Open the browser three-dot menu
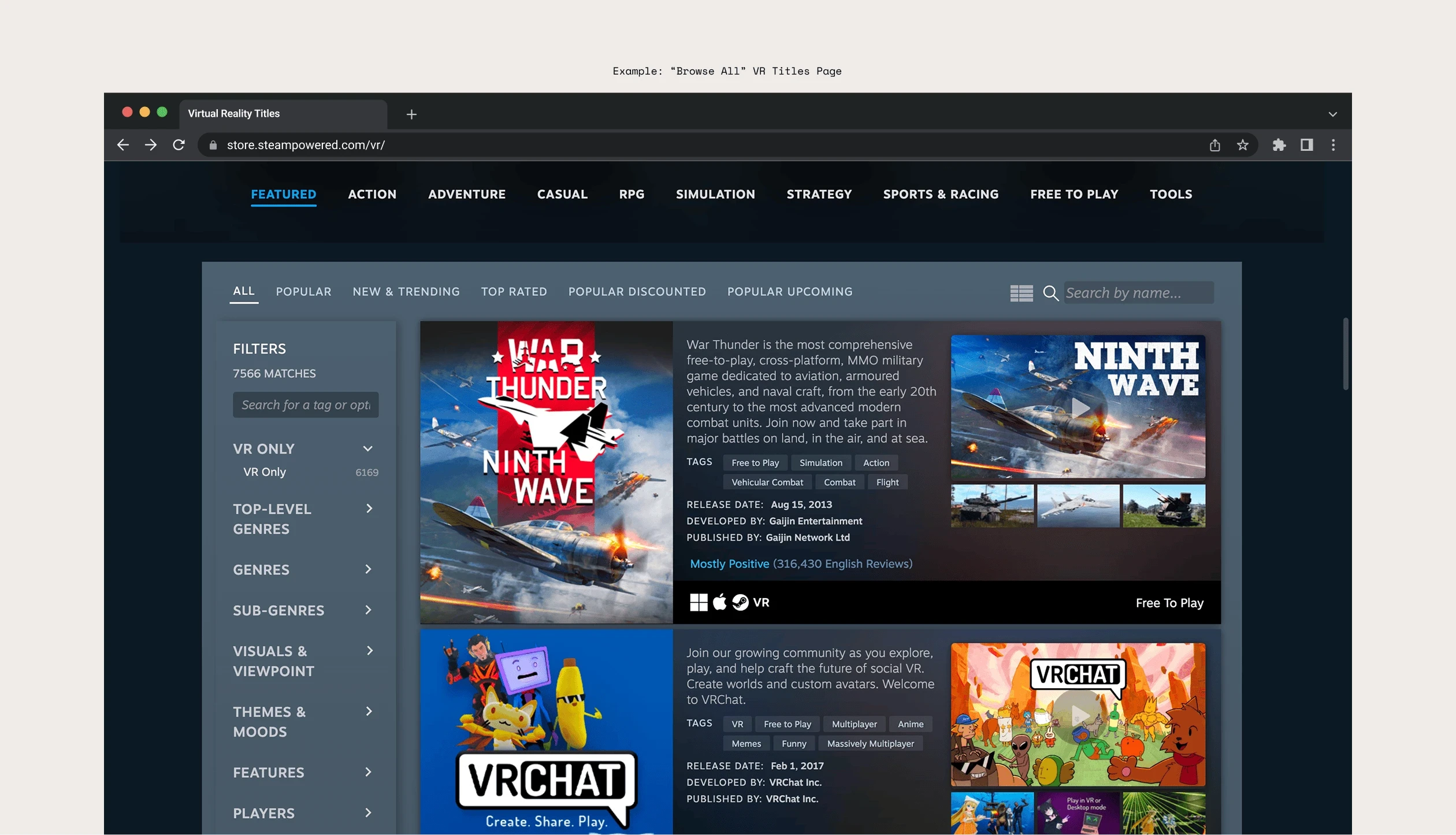 pyautogui.click(x=1334, y=145)
